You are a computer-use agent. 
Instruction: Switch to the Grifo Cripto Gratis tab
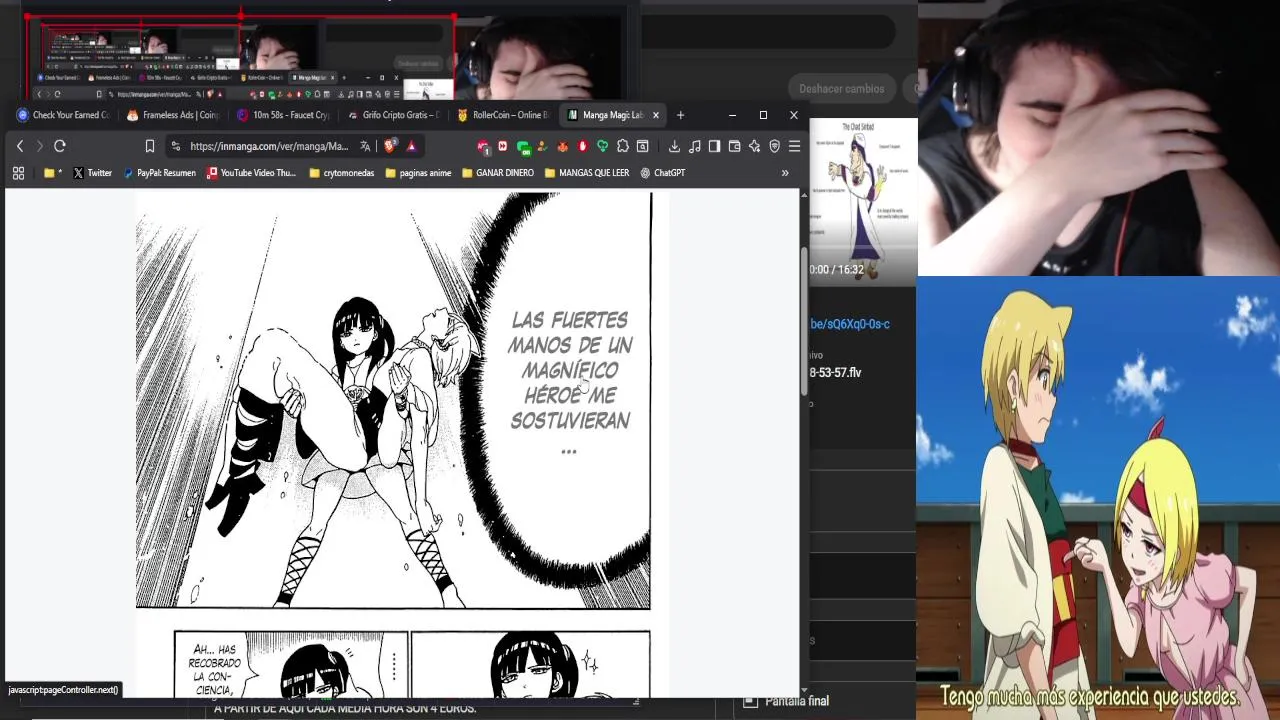(393, 115)
